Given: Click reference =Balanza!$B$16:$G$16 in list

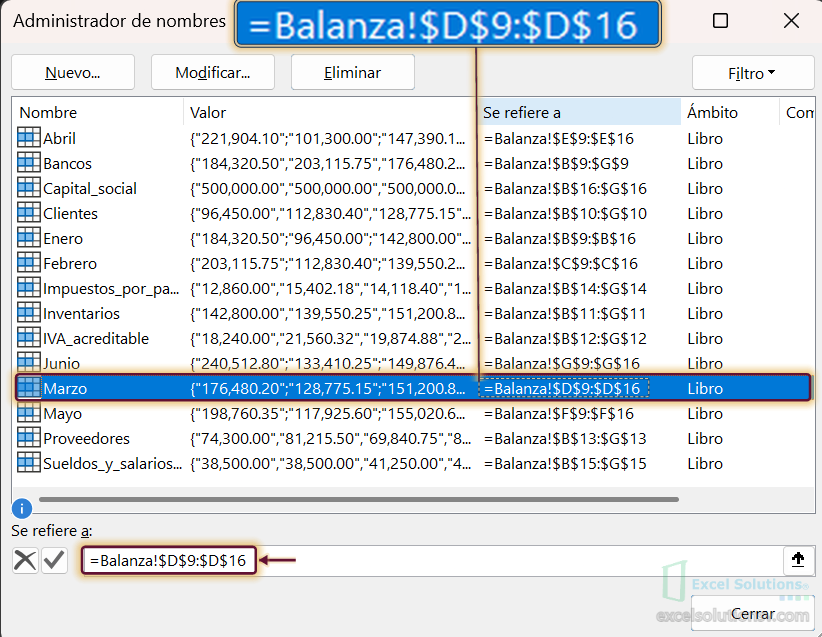Looking at the screenshot, I should [565, 188].
